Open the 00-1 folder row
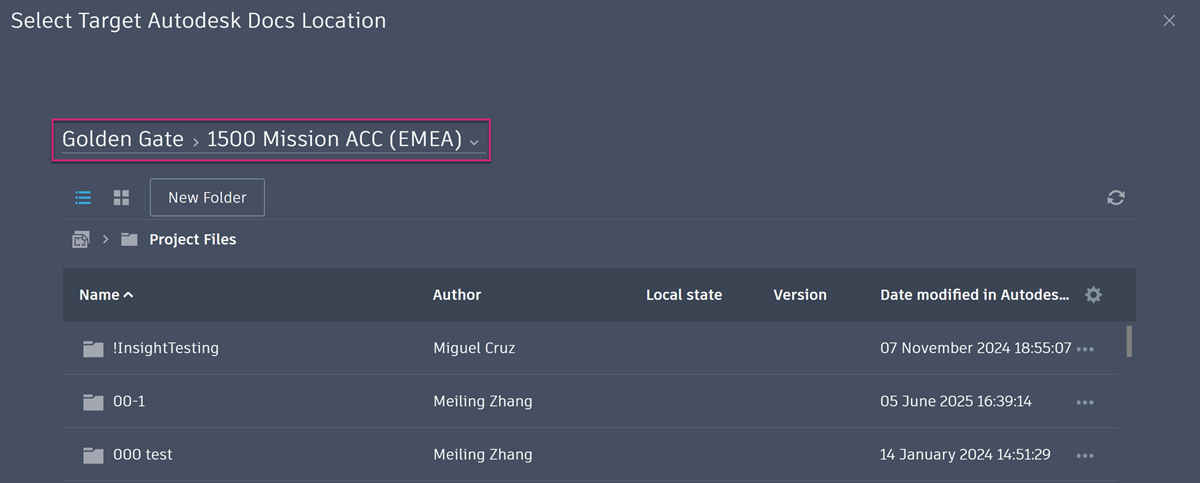 pyautogui.click(x=130, y=402)
